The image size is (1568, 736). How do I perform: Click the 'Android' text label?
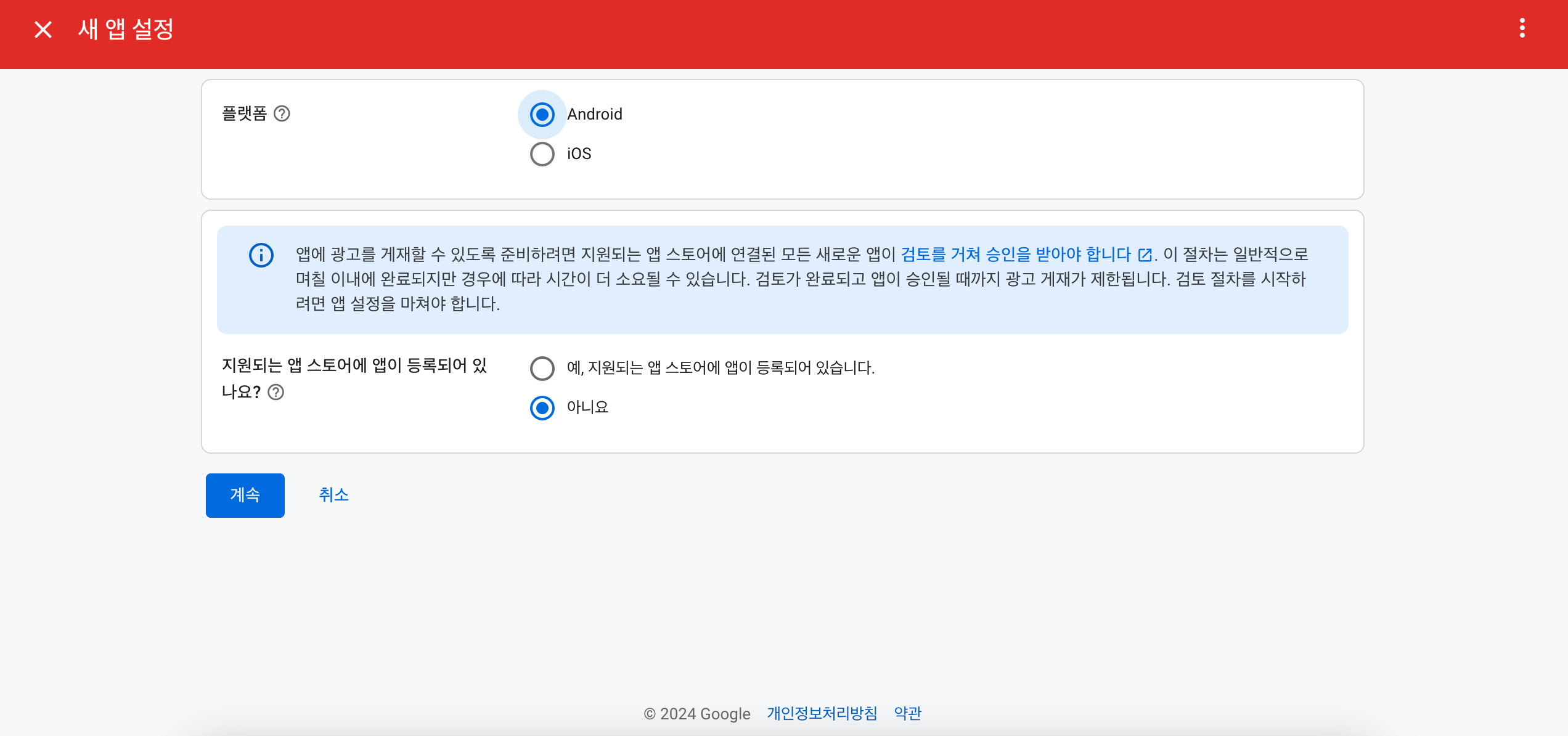(x=594, y=115)
